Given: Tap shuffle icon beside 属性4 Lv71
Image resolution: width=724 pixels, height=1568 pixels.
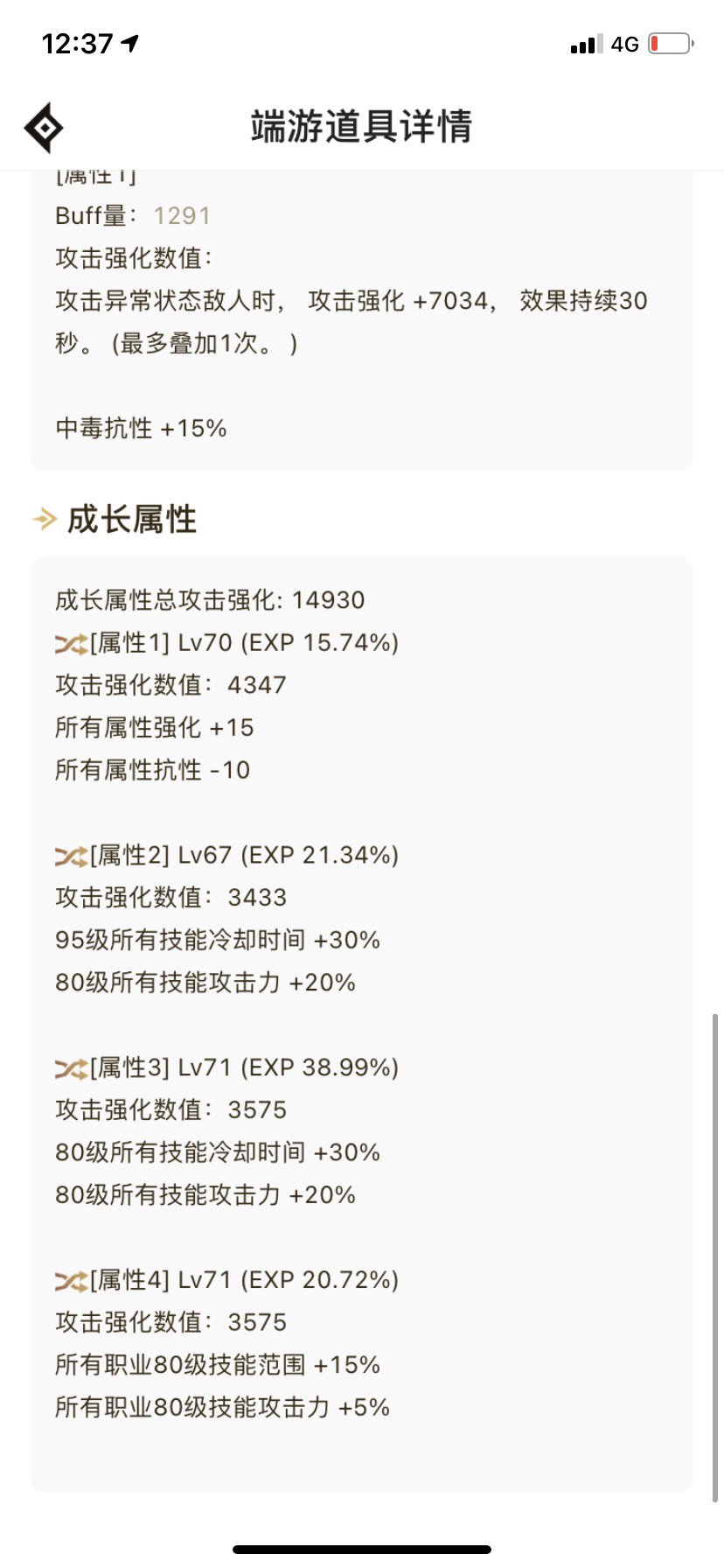Looking at the screenshot, I should pyautogui.click(x=71, y=1281).
